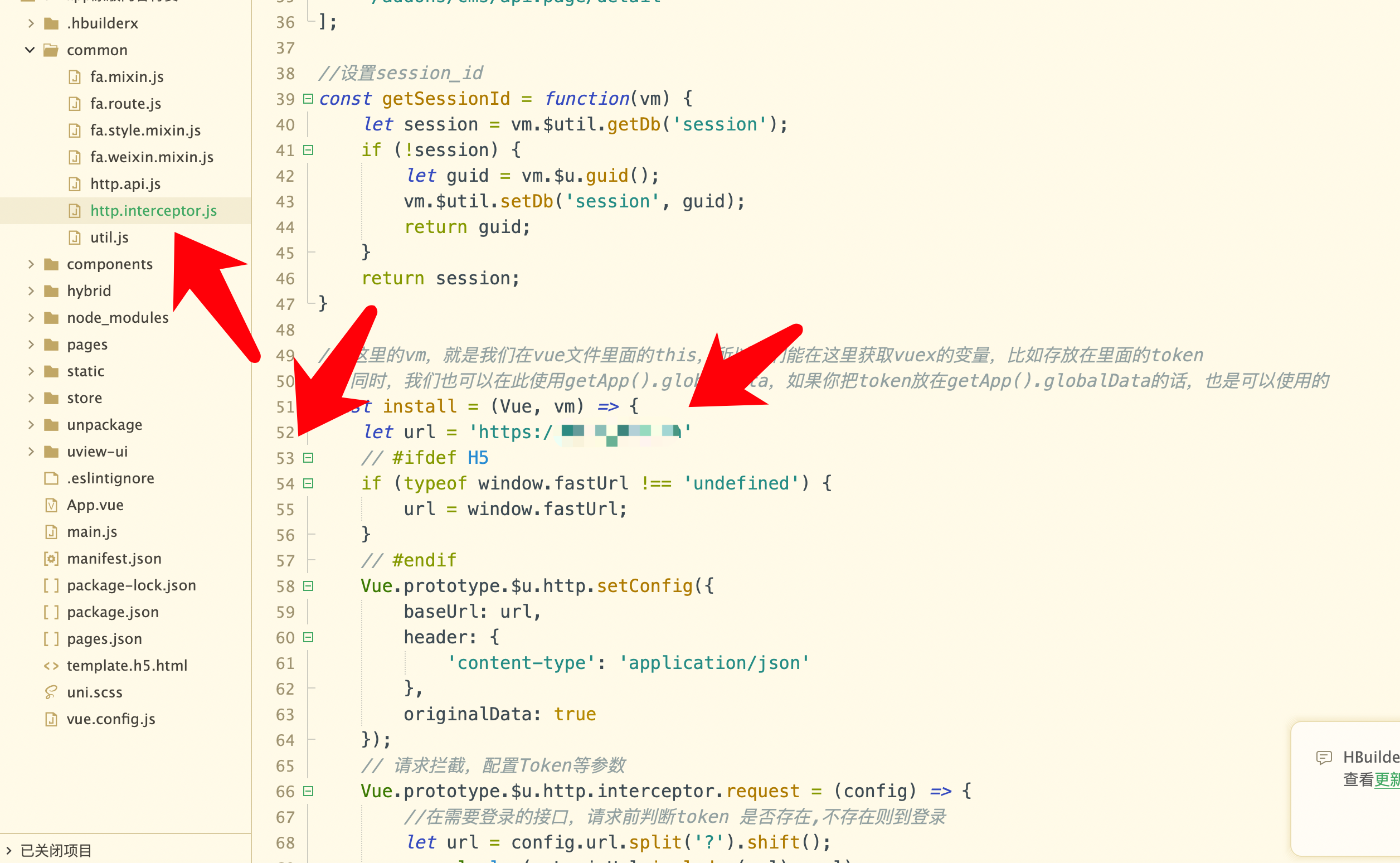
Task: Click the App.vue file icon
Action: click(x=51, y=505)
